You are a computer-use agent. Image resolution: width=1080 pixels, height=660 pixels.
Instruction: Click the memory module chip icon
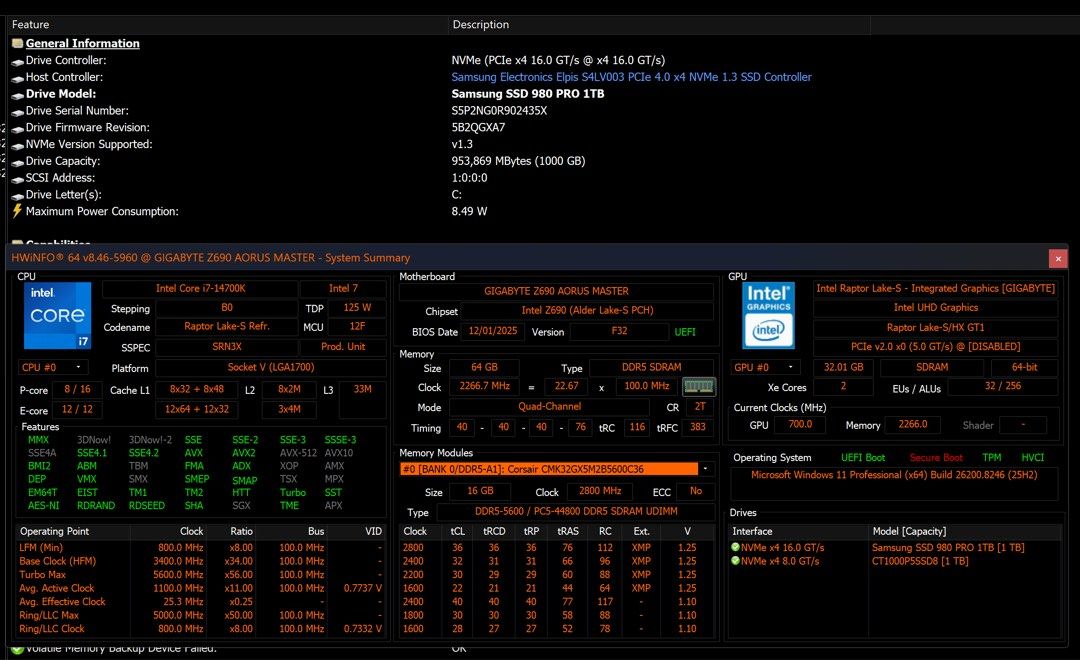pos(698,386)
